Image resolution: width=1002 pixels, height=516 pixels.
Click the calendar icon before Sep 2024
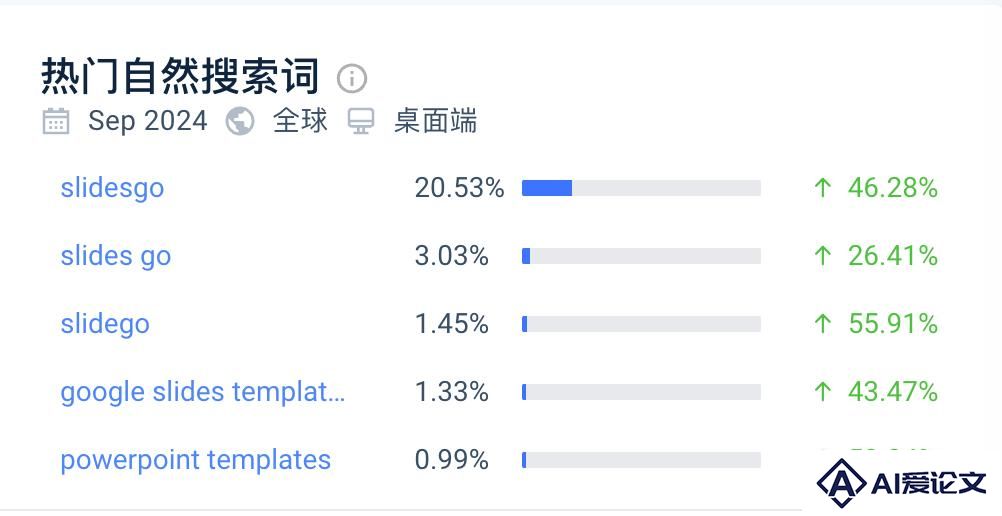click(x=56, y=121)
